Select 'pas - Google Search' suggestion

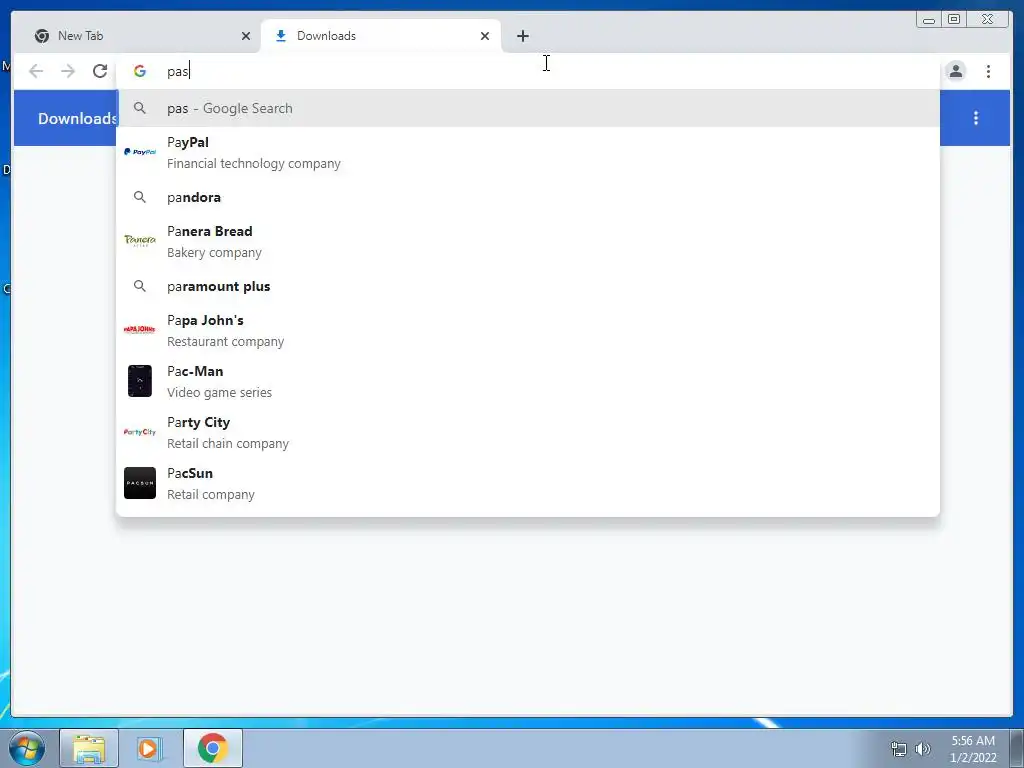pos(528,108)
